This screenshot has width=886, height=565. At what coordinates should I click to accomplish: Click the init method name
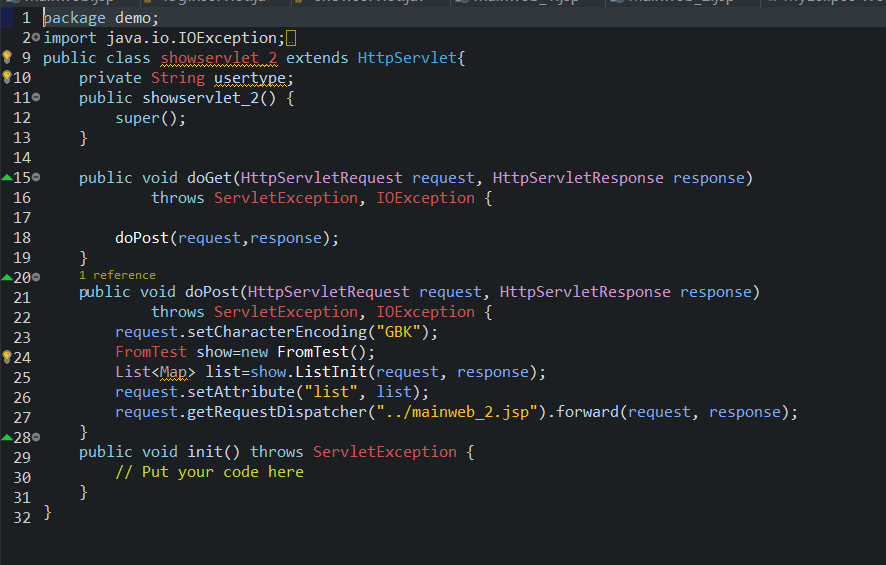coord(205,452)
